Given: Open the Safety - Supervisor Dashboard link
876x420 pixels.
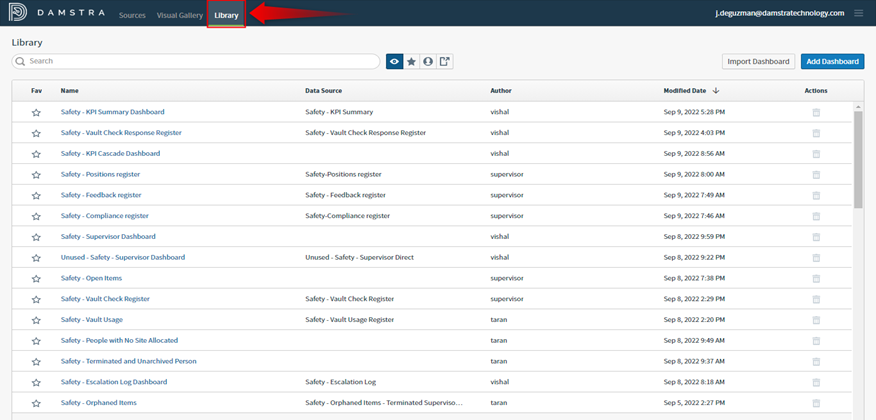Looking at the screenshot, I should point(108,237).
